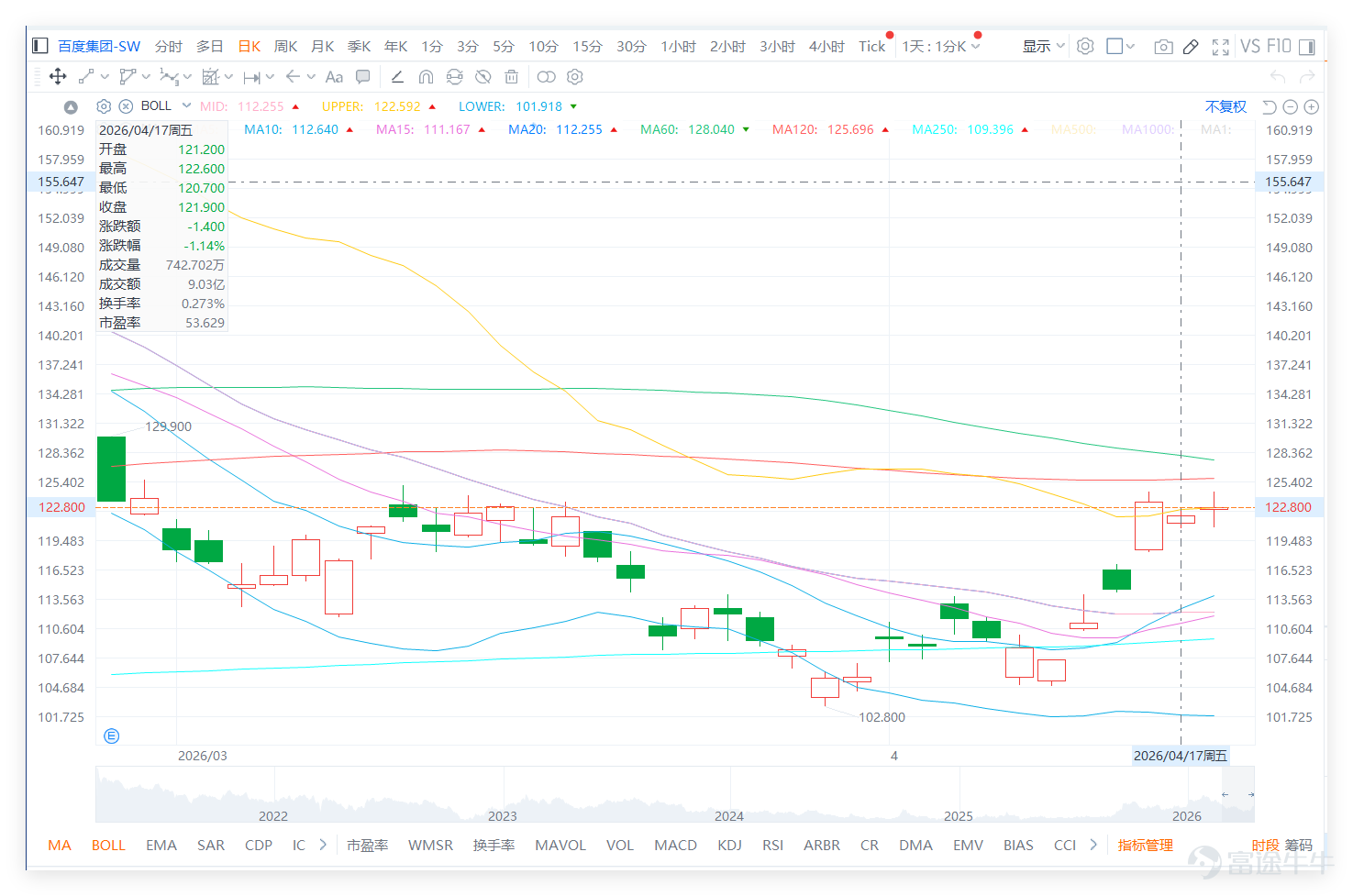Click the pen draw icon in top bar
The height and width of the screenshot is (896, 1353).
[x=1191, y=47]
